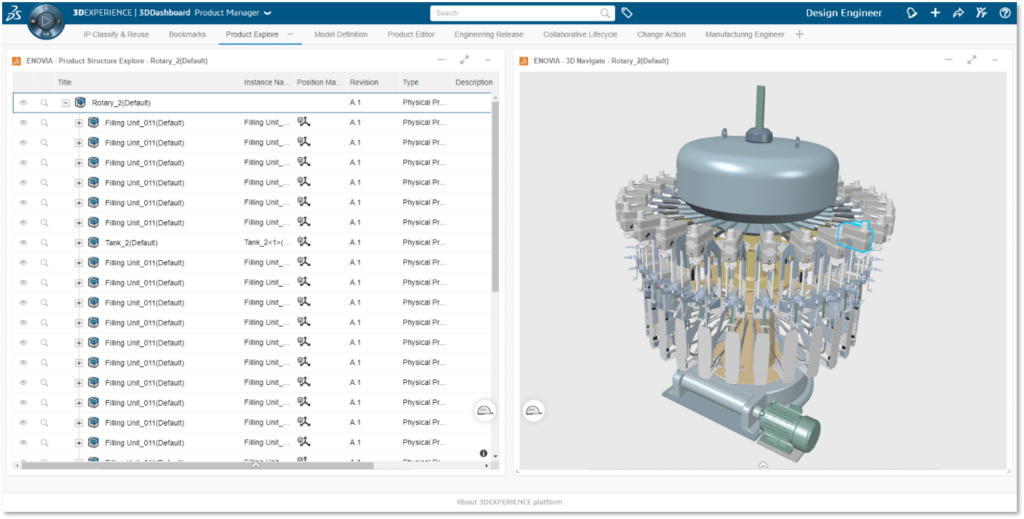Open the Product Explore tab chevron
The image size is (1024, 519).
[291, 35]
